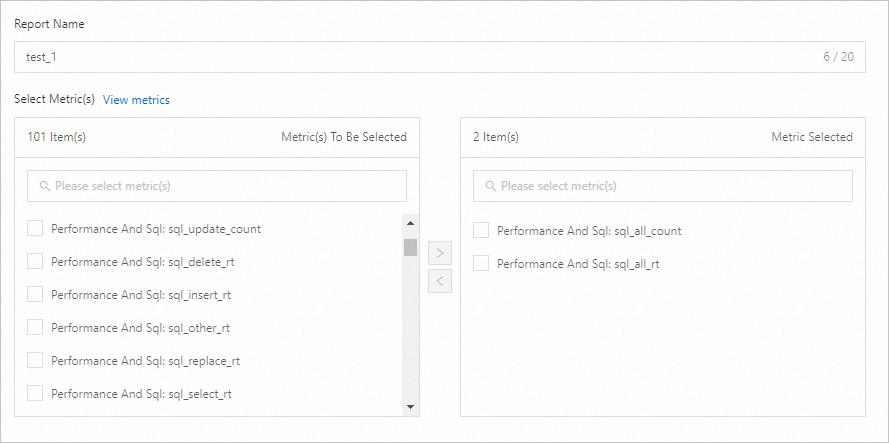Click search magnifier in left metrics panel

tap(45, 186)
